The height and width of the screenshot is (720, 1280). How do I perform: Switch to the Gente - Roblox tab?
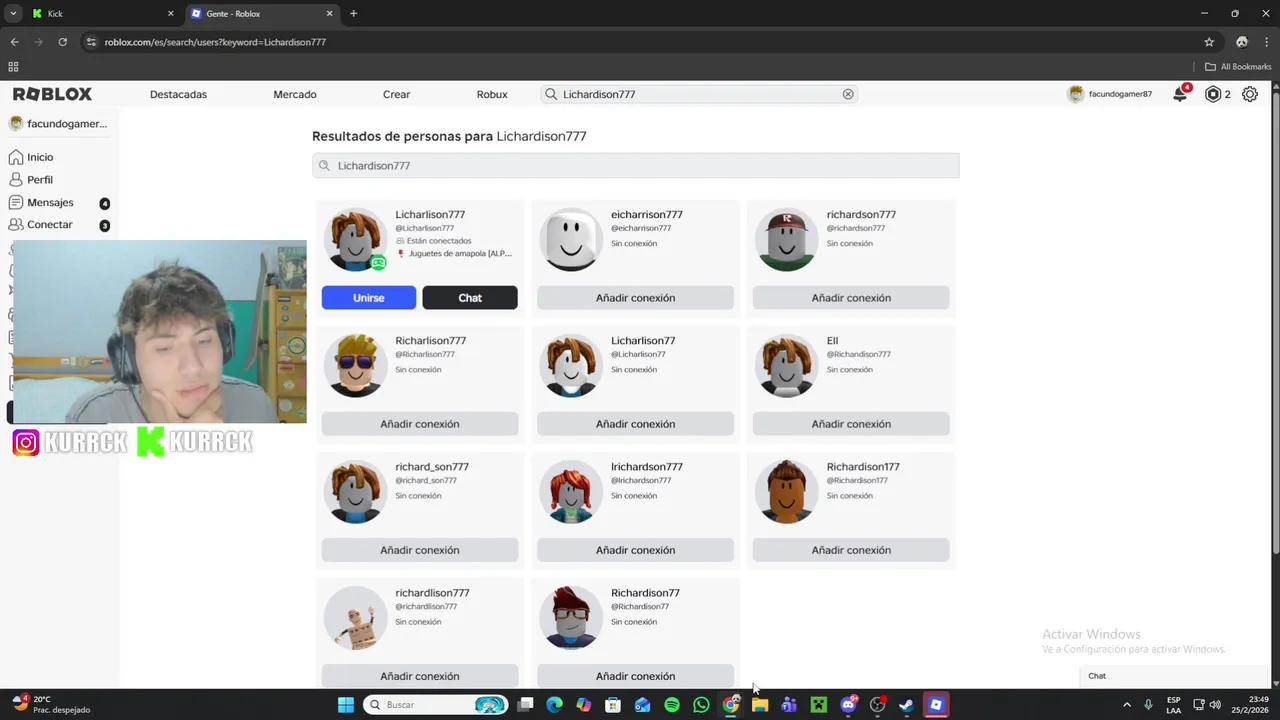(x=262, y=14)
